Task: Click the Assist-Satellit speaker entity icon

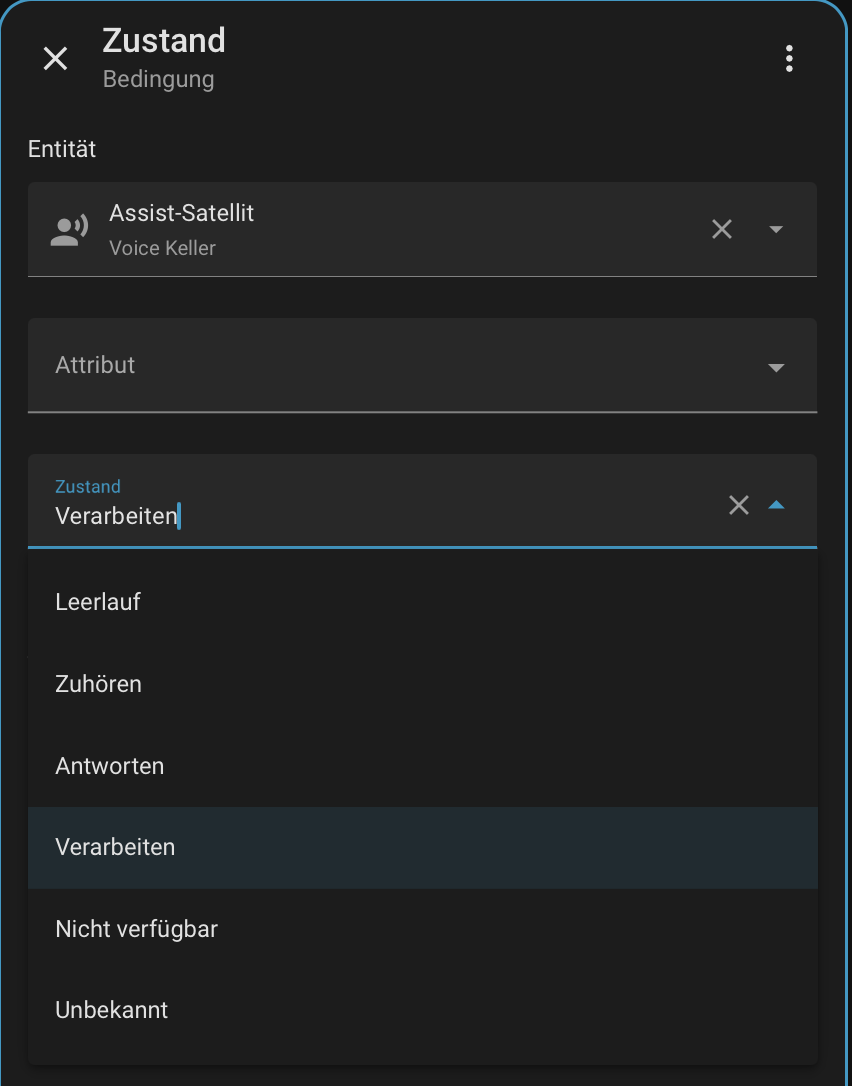Action: tap(69, 230)
